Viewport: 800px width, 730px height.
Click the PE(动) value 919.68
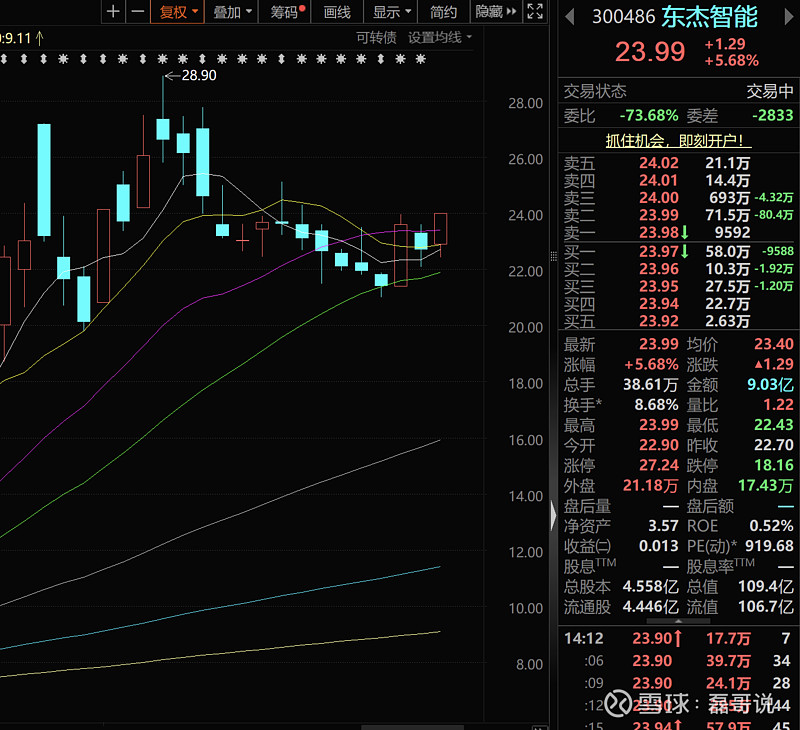(x=769, y=546)
